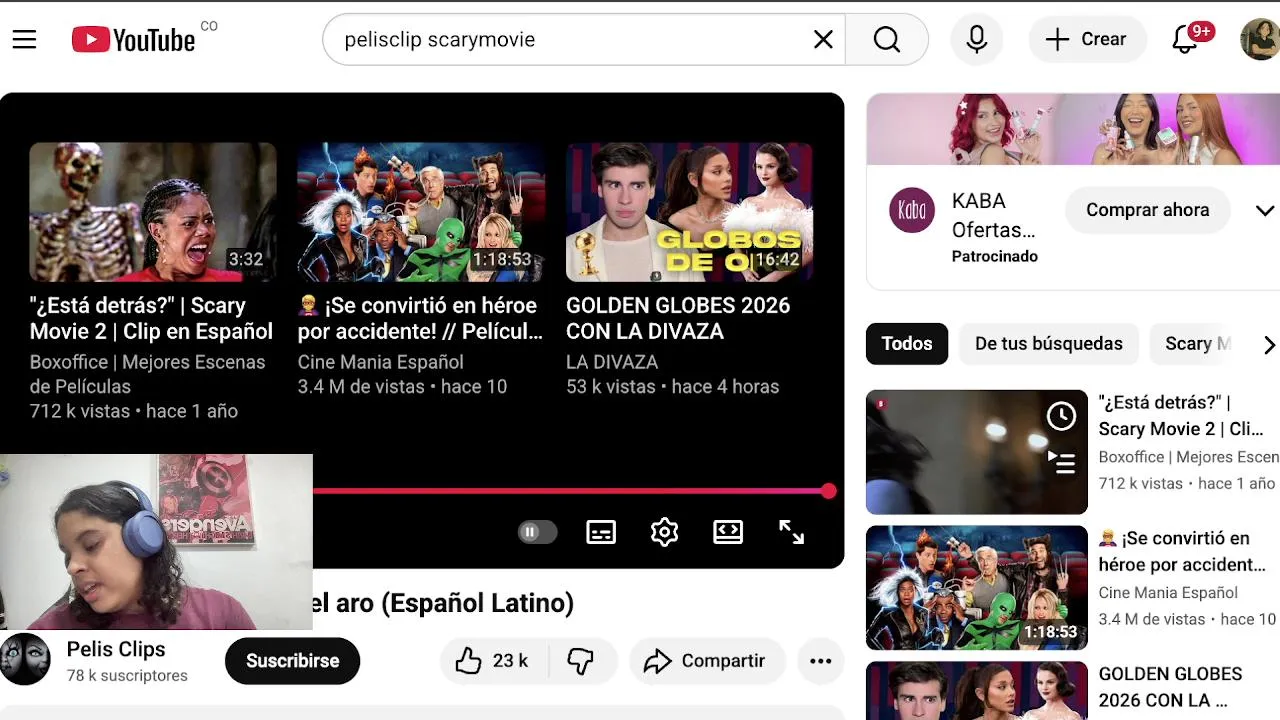The height and width of the screenshot is (720, 1280).
Task: Enter fullscreen mode
Action: pos(791,533)
